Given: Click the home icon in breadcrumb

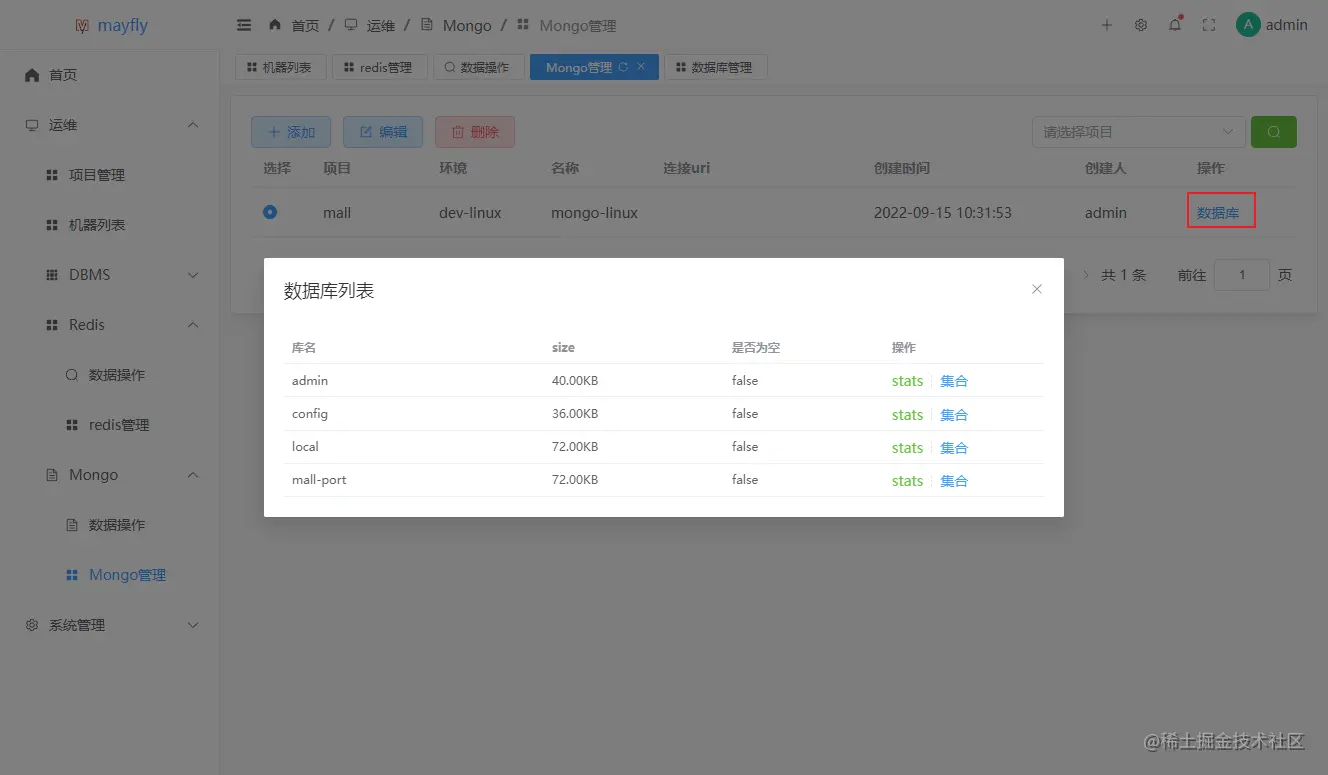Looking at the screenshot, I should [x=275, y=25].
